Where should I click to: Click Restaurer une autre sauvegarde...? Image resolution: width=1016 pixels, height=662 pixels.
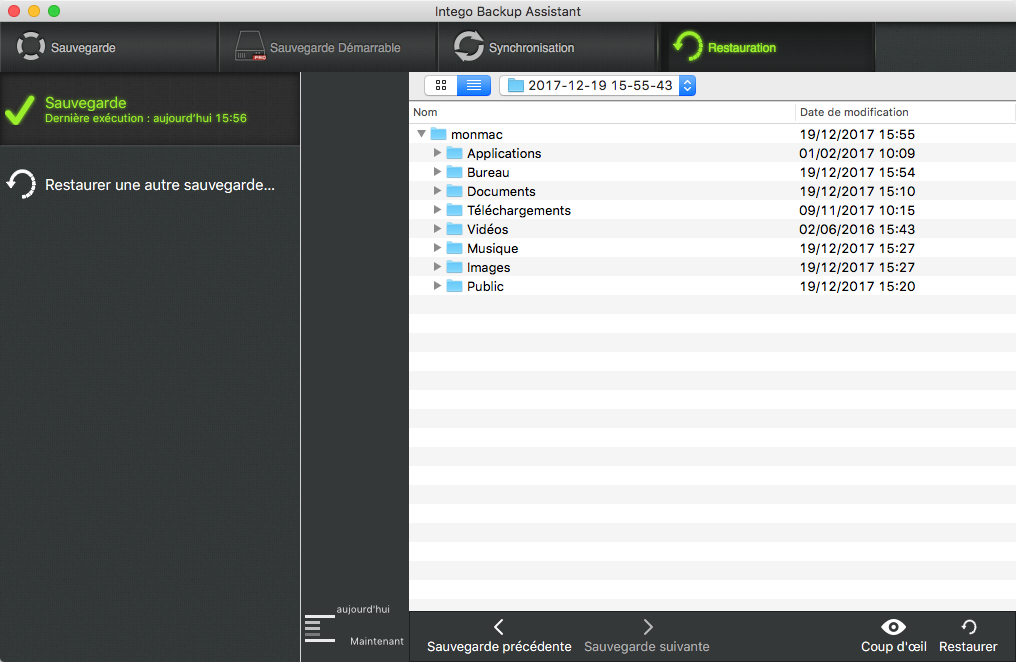point(159,185)
